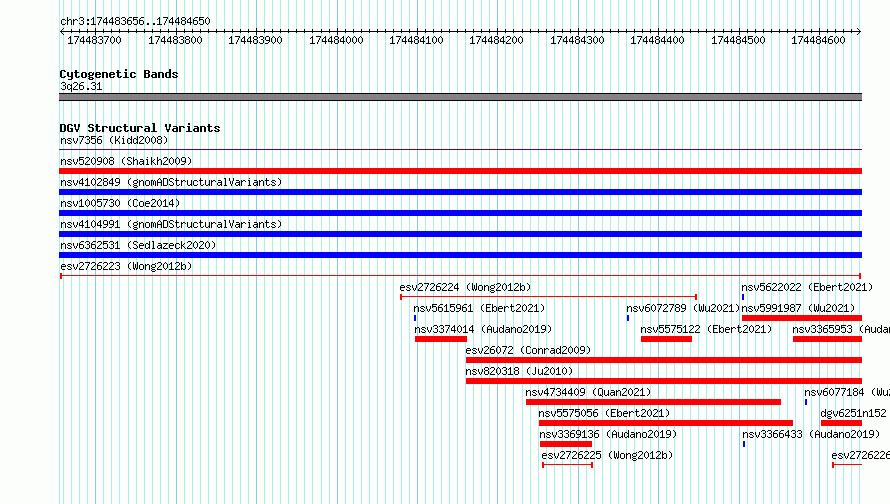The image size is (890, 504).
Task: Click ruler position 174484600
Action: 818,40
